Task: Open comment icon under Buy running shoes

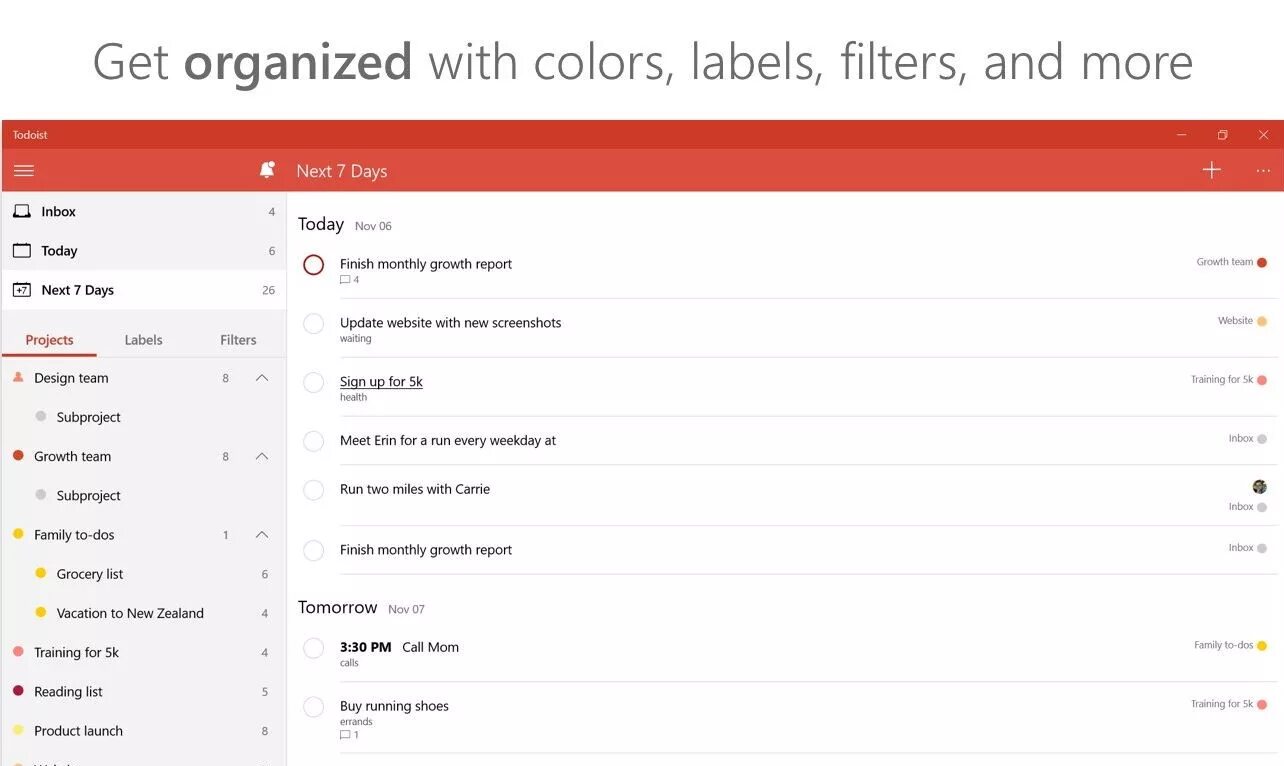Action: [x=346, y=735]
